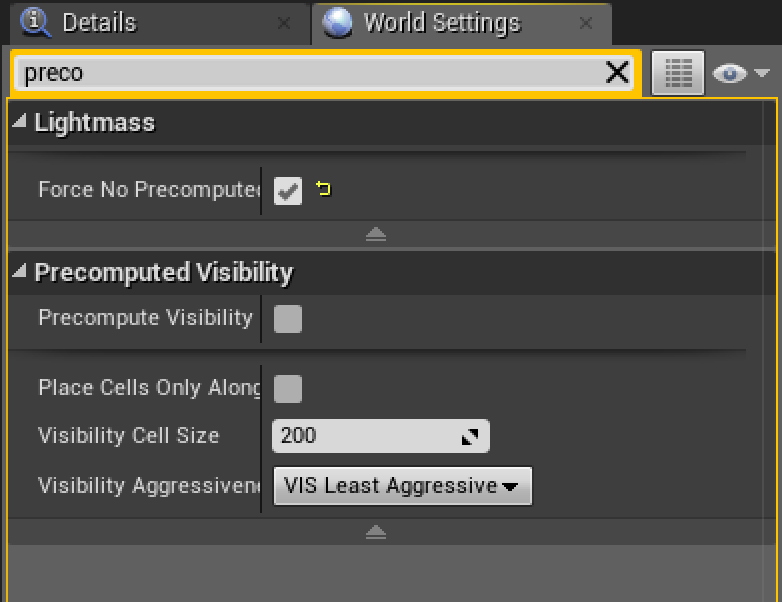The height and width of the screenshot is (602, 782).
Task: Close the World Settings tab
Action: point(586,22)
